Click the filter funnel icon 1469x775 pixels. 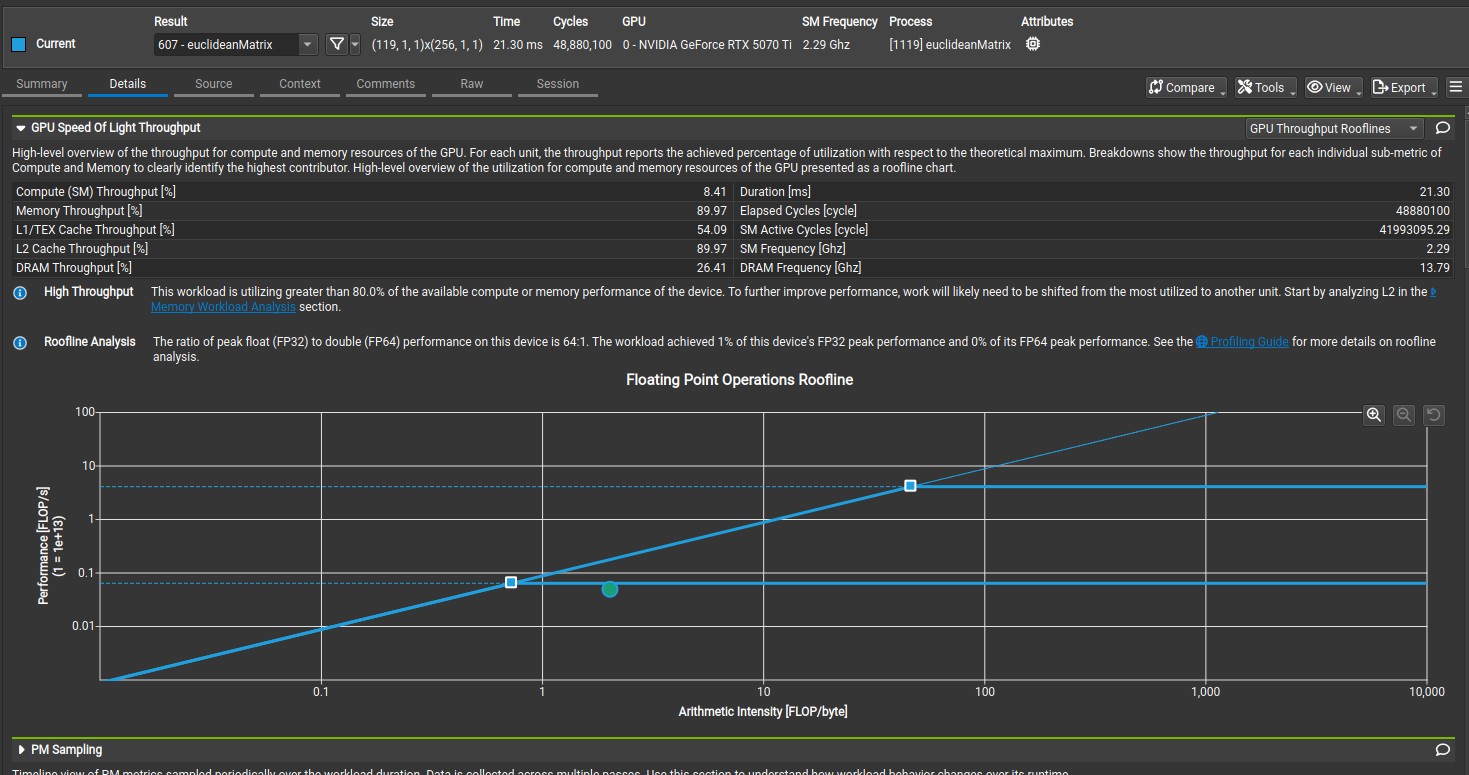(x=337, y=44)
